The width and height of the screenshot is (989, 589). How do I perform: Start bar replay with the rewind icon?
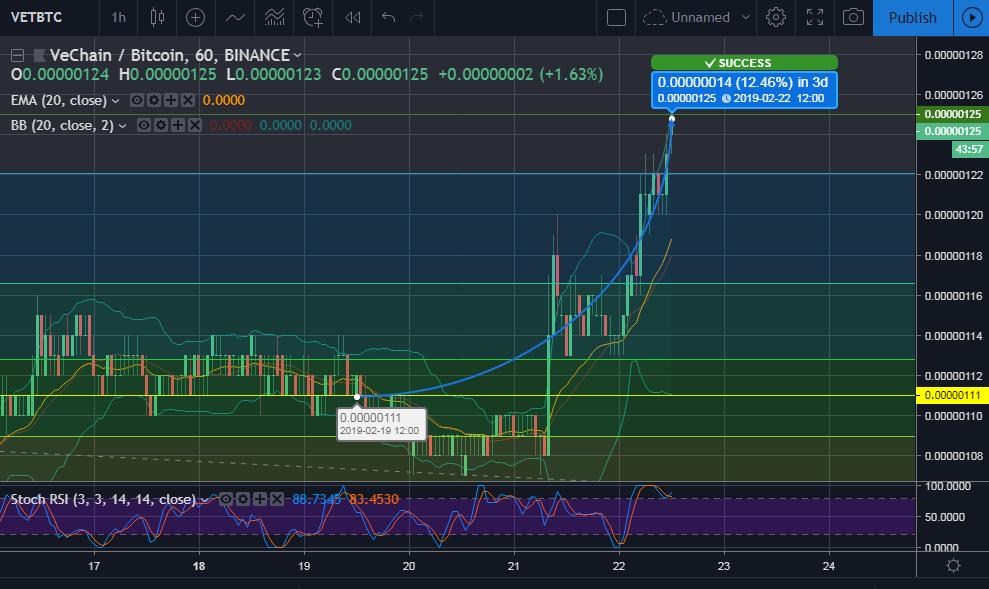coord(353,17)
